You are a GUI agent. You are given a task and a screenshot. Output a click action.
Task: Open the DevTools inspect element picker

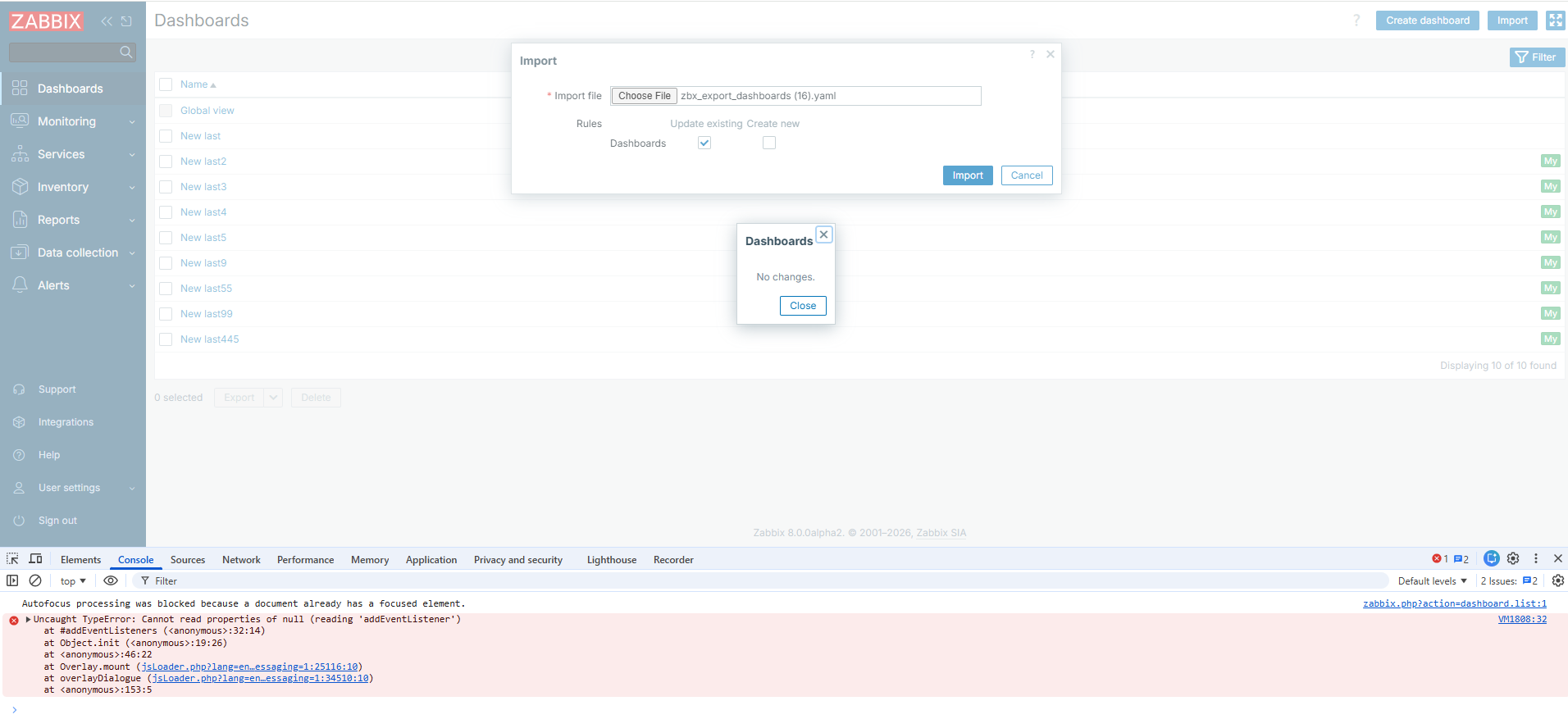click(x=12, y=559)
